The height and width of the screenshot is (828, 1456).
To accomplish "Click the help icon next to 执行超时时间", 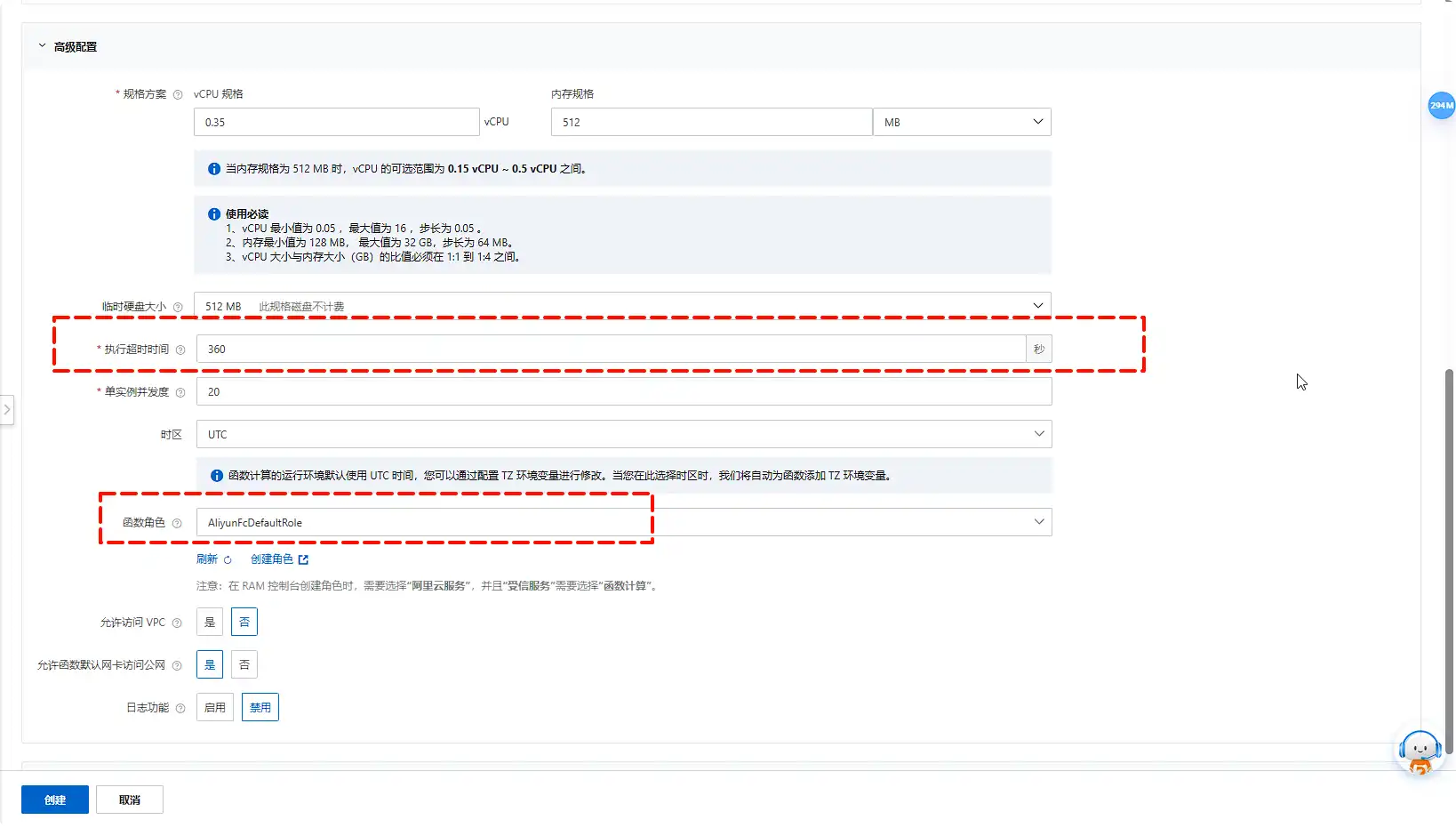I will pos(180,350).
